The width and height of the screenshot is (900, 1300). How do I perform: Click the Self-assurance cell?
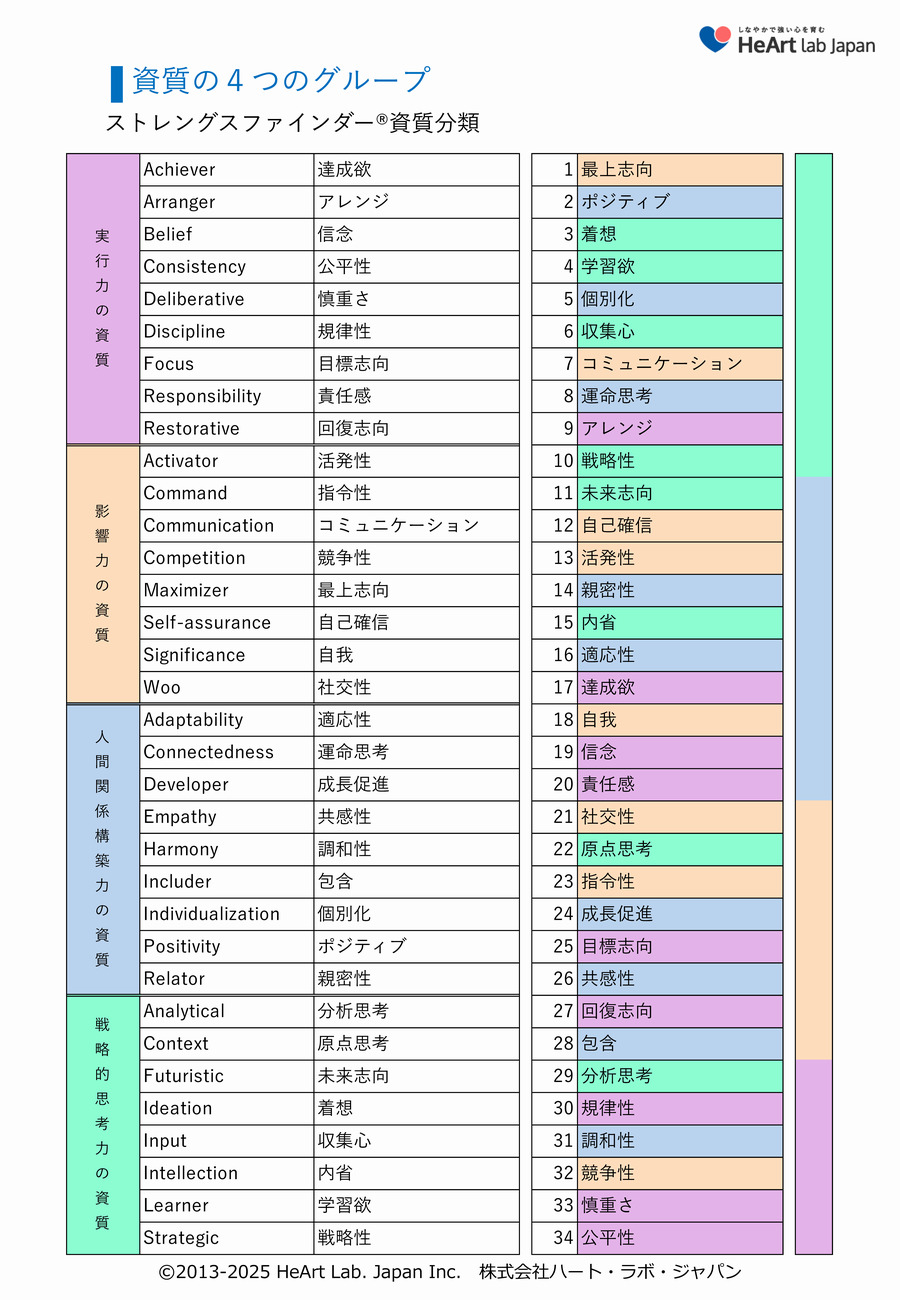[227, 622]
